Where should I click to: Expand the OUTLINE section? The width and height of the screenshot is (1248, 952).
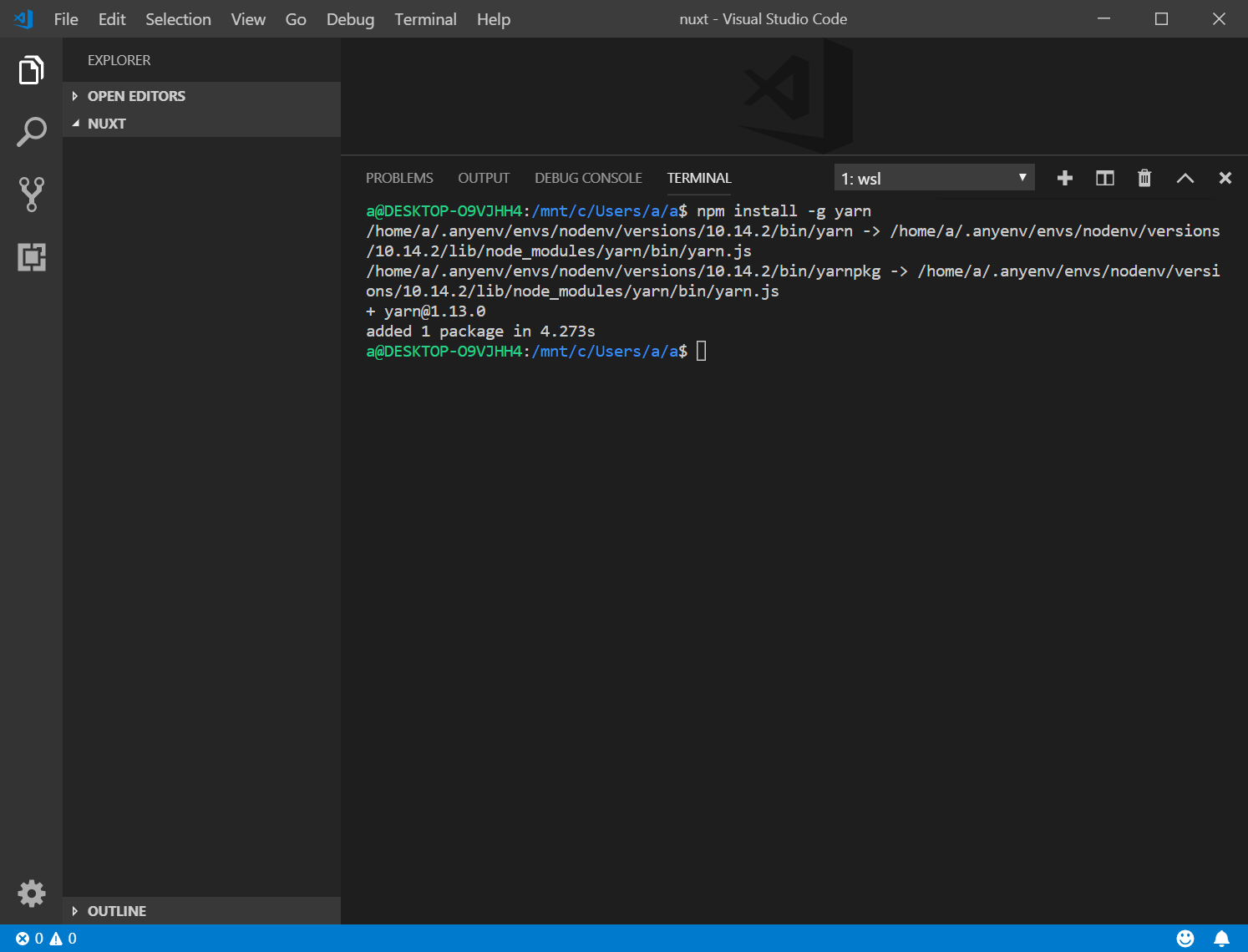[x=201, y=911]
